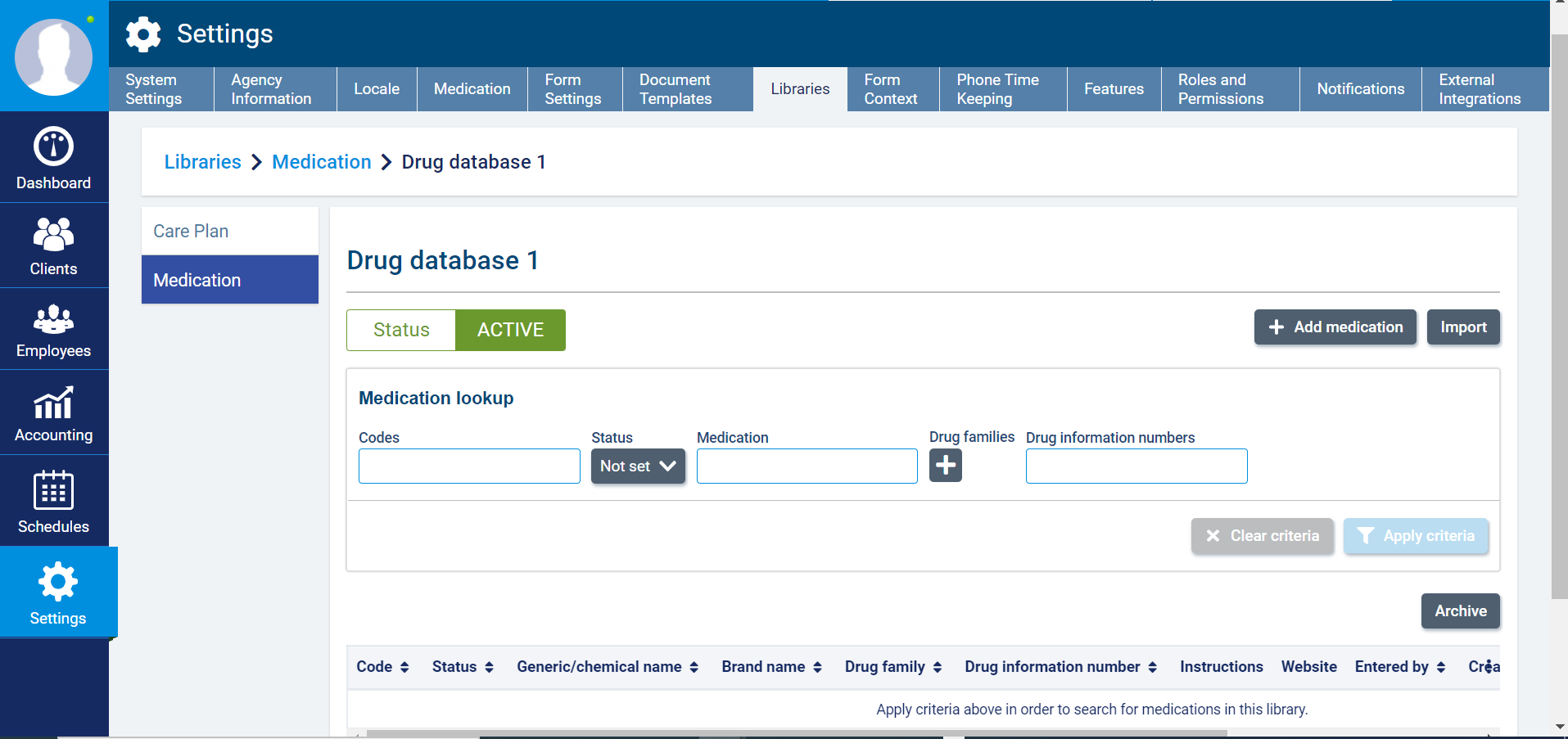
Task: Go to Clients section
Action: [54, 246]
